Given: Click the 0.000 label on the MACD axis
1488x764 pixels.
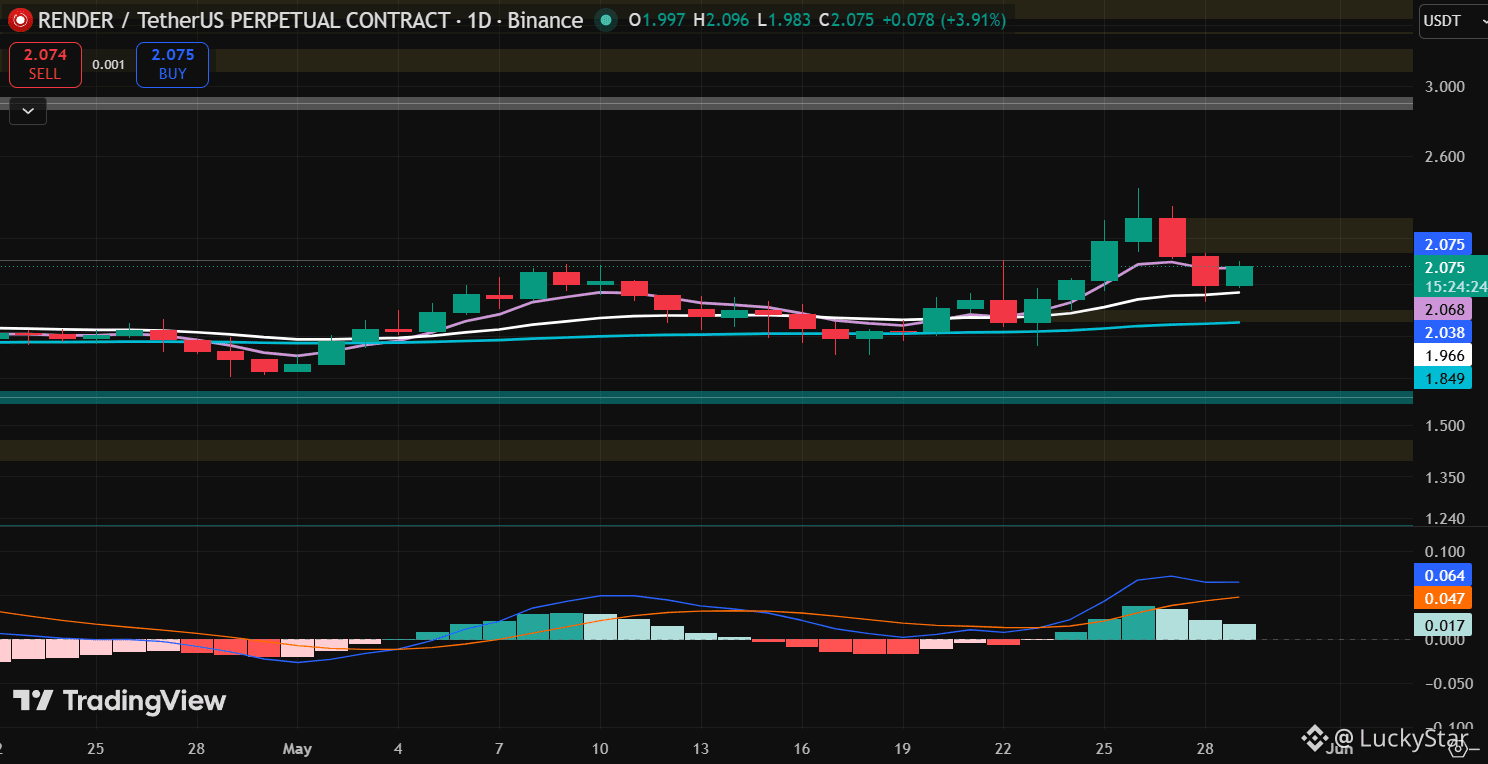Looking at the screenshot, I should [x=1444, y=640].
